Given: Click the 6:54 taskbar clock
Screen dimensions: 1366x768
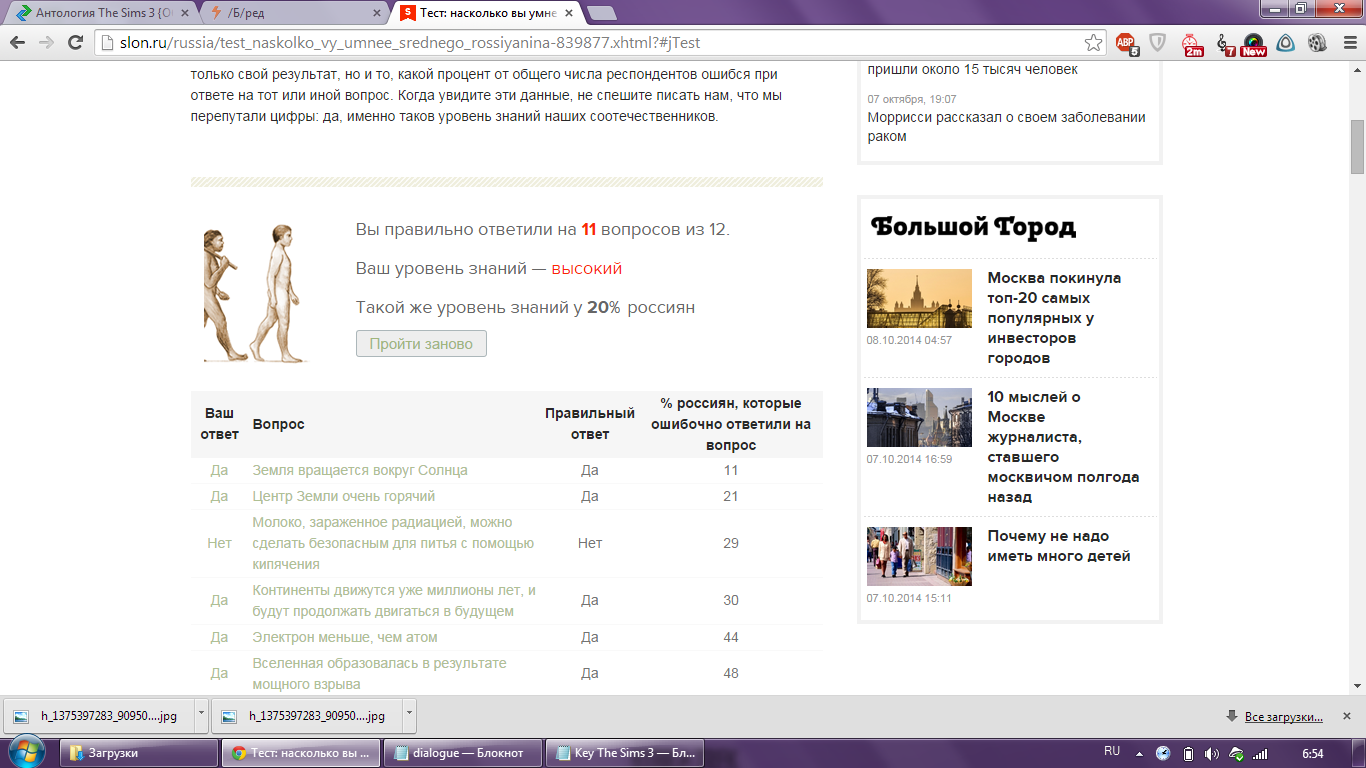Looking at the screenshot, I should [1312, 752].
